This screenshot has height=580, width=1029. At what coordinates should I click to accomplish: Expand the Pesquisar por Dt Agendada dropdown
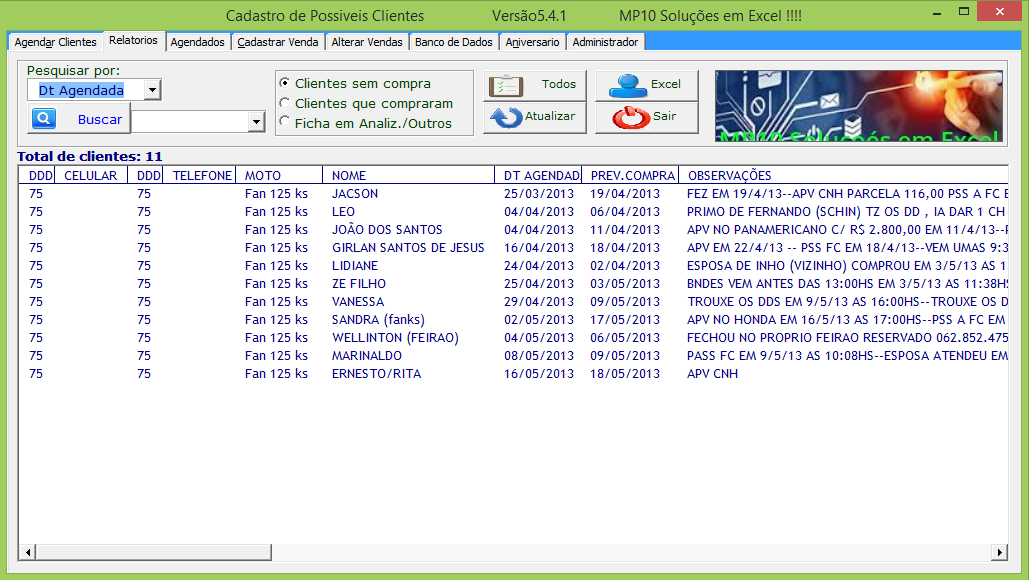[x=152, y=90]
